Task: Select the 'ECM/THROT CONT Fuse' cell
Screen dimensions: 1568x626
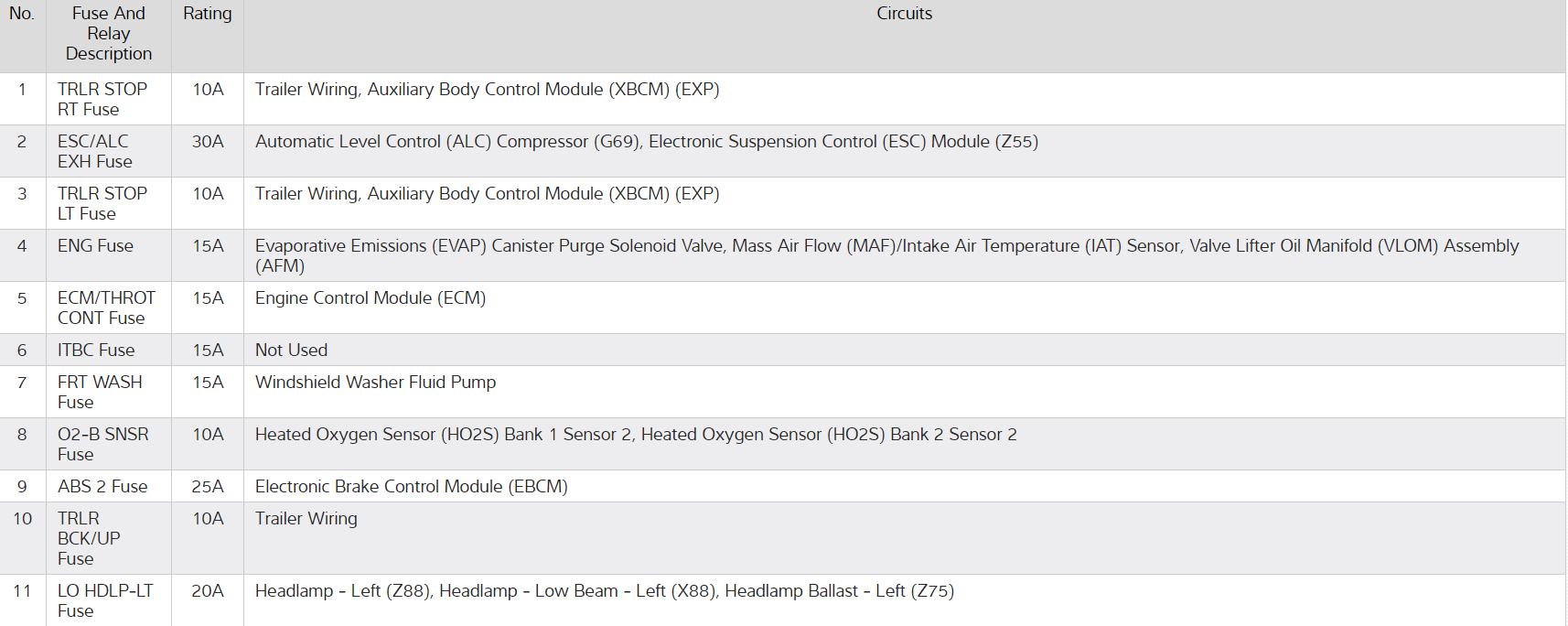Action: 106,308
